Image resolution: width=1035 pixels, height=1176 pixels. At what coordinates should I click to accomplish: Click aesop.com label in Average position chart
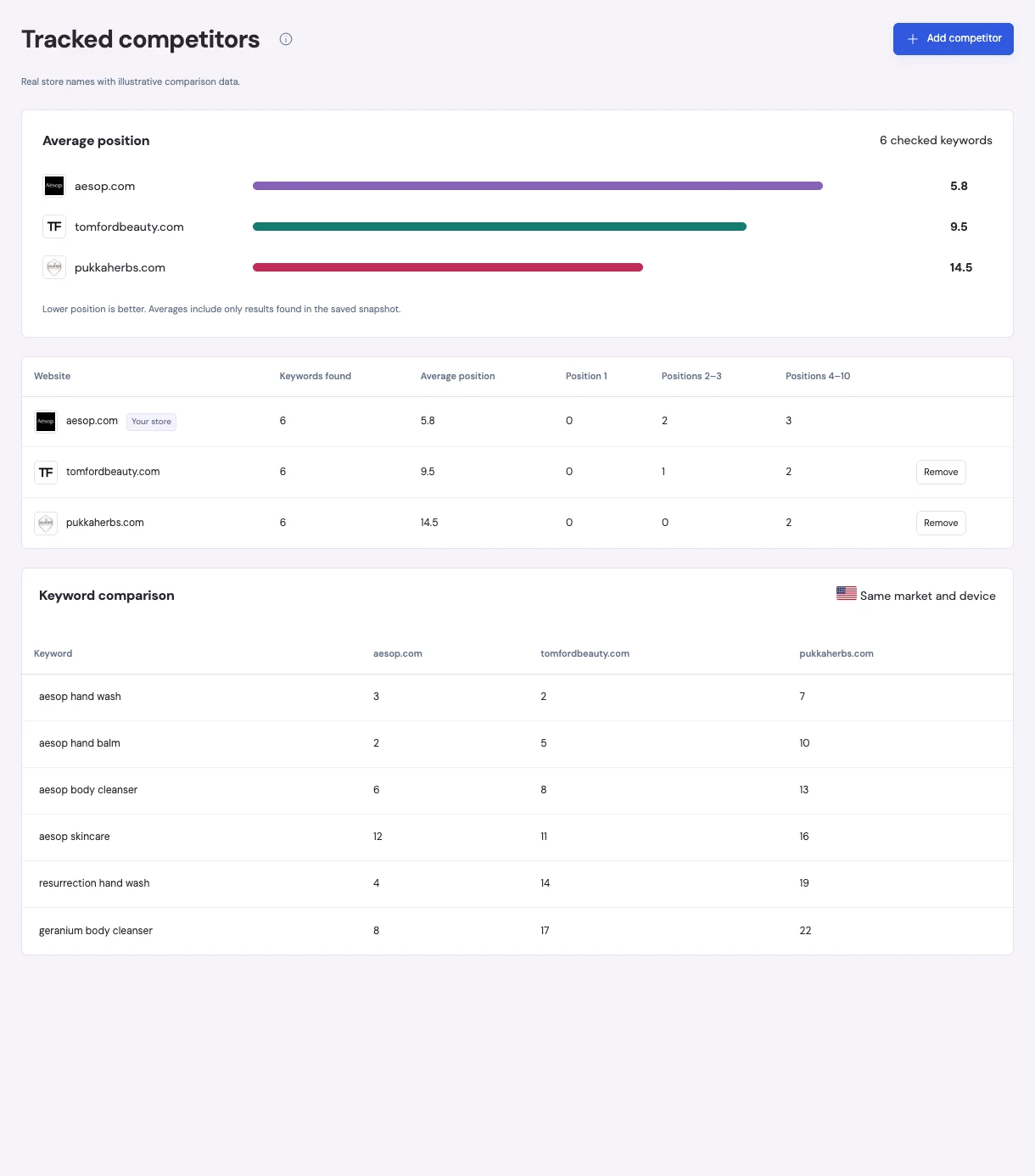104,187
